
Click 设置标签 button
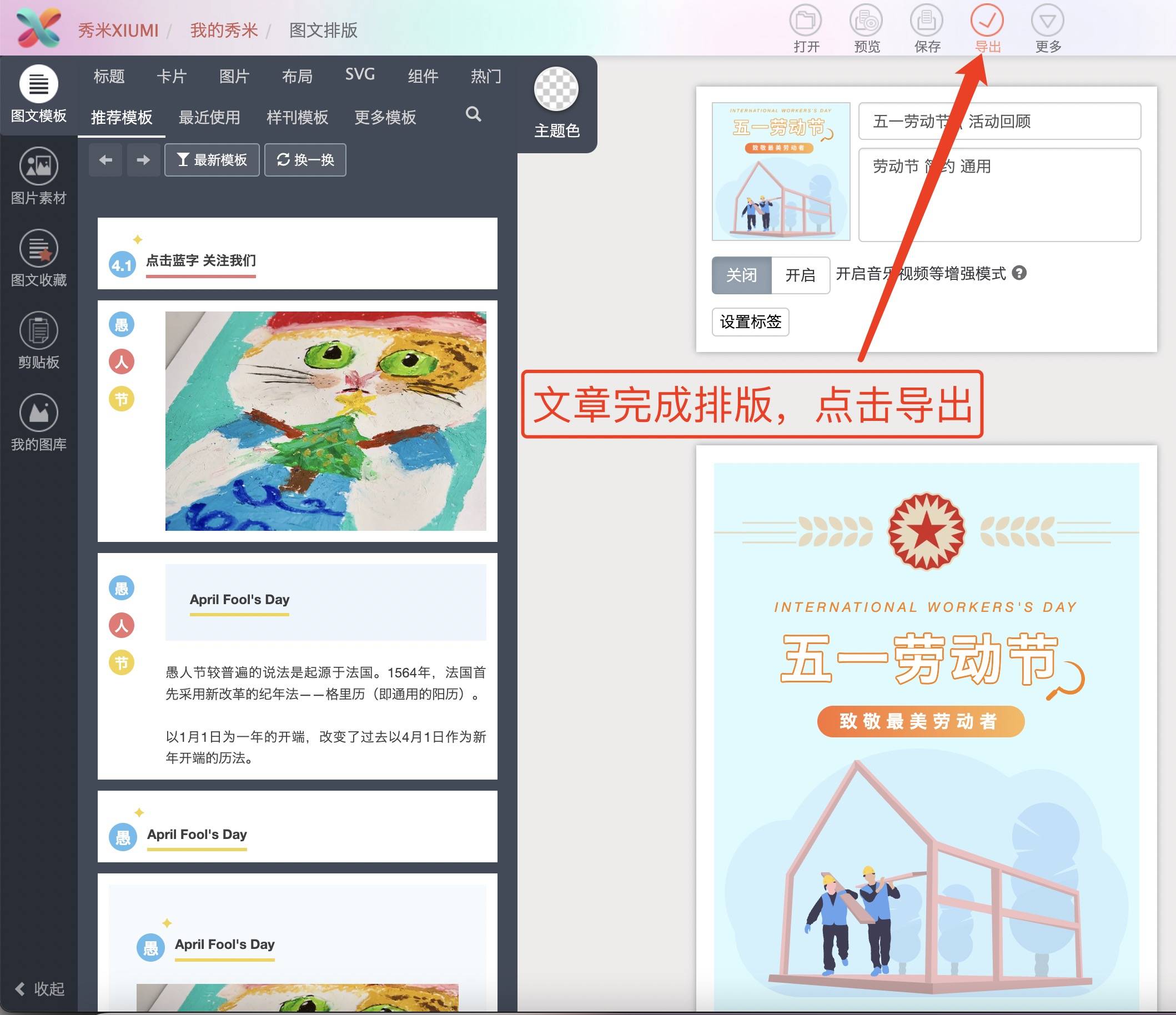(752, 322)
